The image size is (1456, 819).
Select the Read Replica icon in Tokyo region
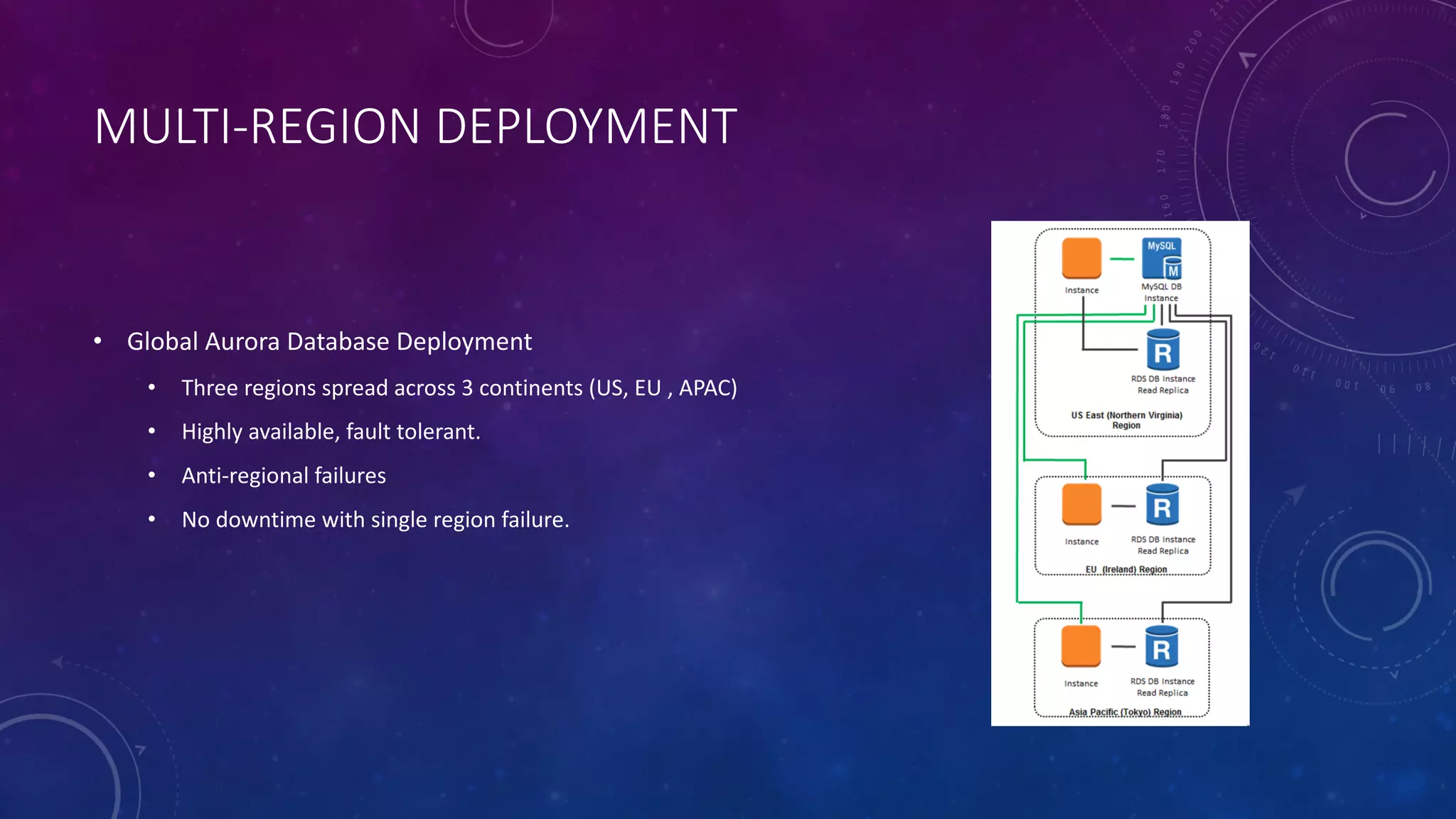click(1162, 647)
